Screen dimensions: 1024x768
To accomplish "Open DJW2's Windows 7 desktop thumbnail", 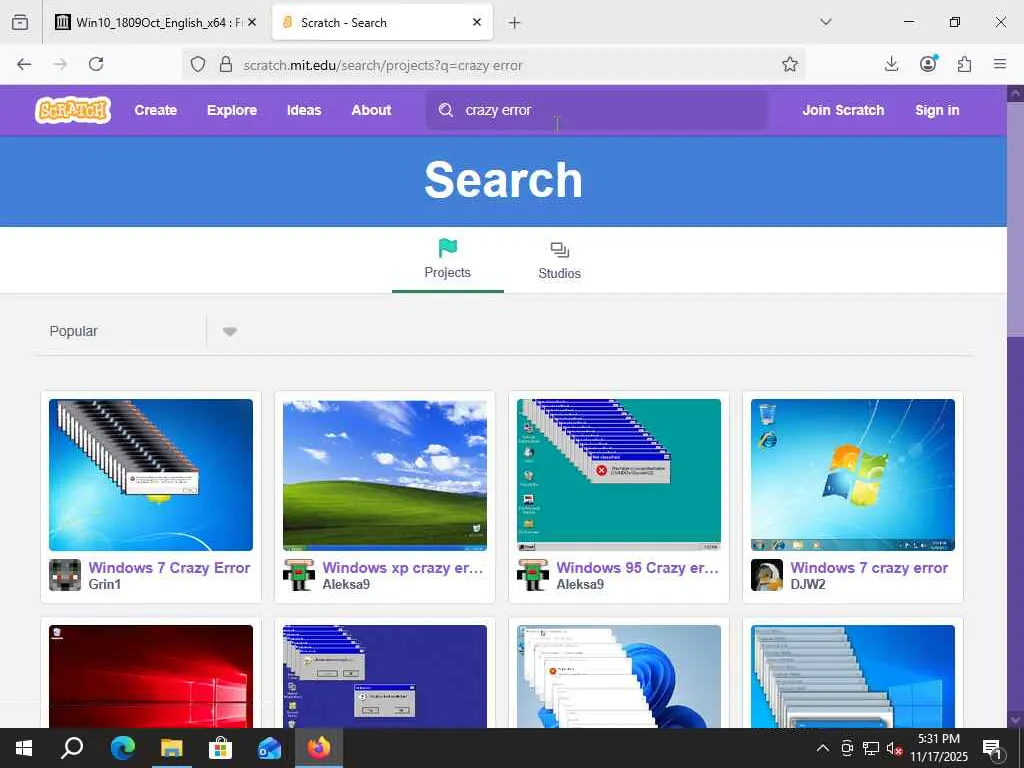I will coord(853,475).
